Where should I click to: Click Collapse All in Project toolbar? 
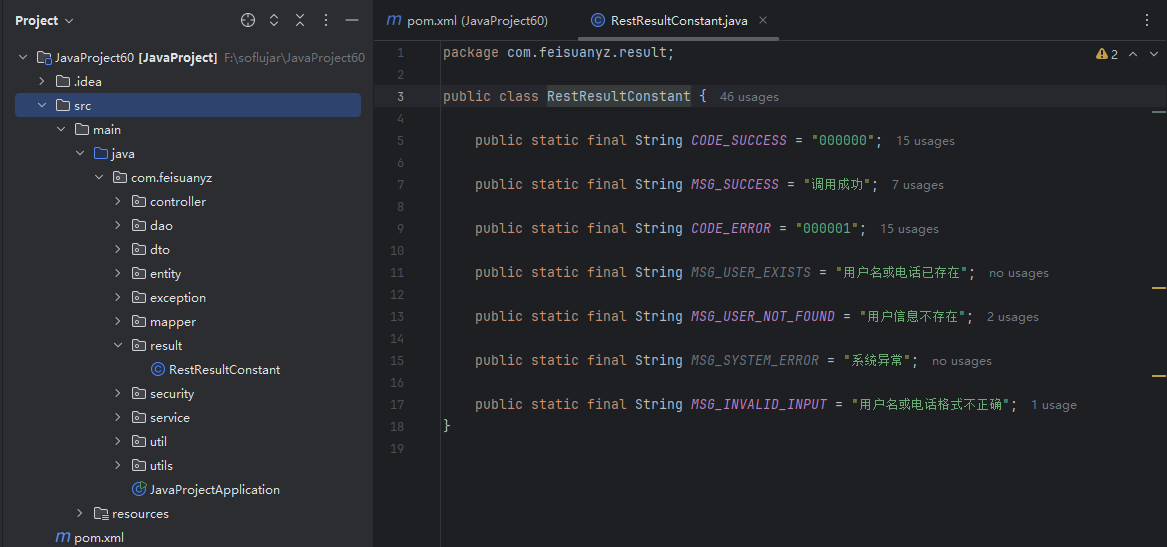pos(300,21)
